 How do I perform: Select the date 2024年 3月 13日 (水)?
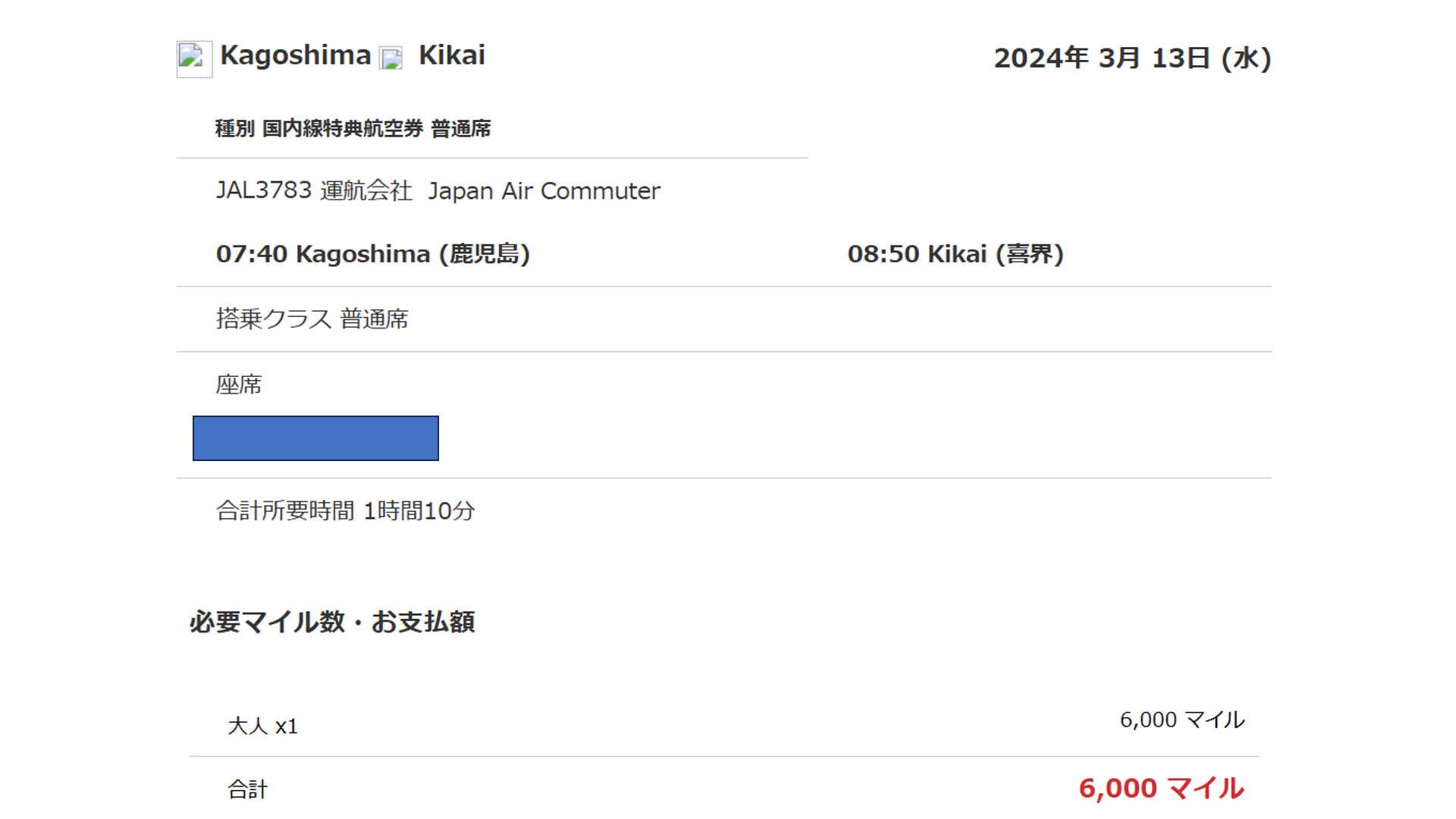(1132, 58)
